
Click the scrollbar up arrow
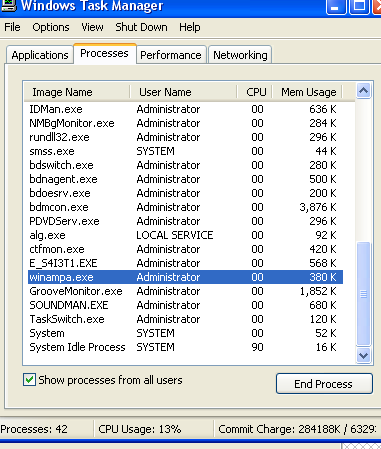coord(363,91)
